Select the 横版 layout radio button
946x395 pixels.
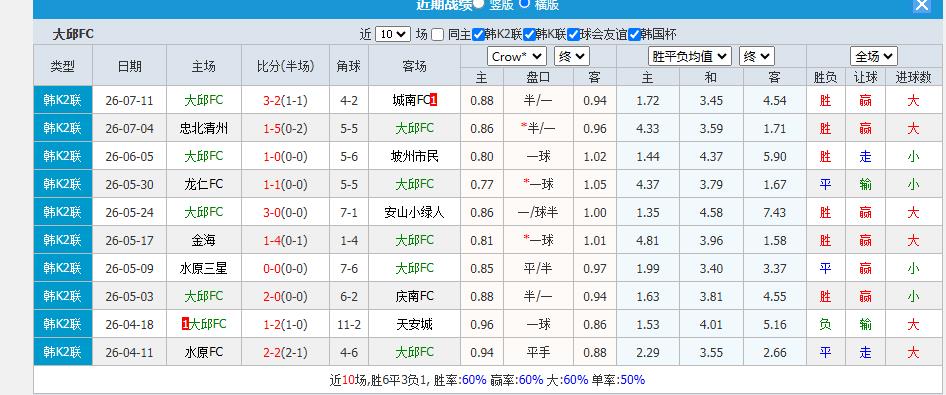(524, 4)
